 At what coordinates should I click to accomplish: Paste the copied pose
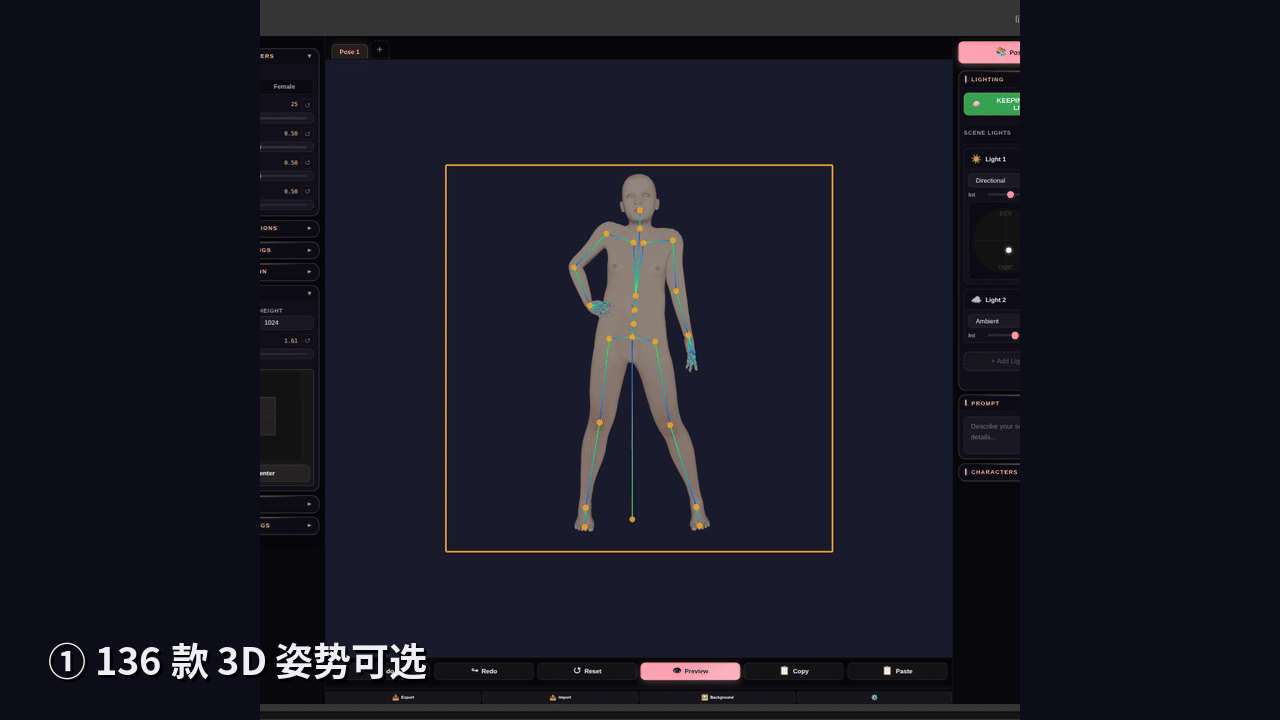[x=897, y=671]
